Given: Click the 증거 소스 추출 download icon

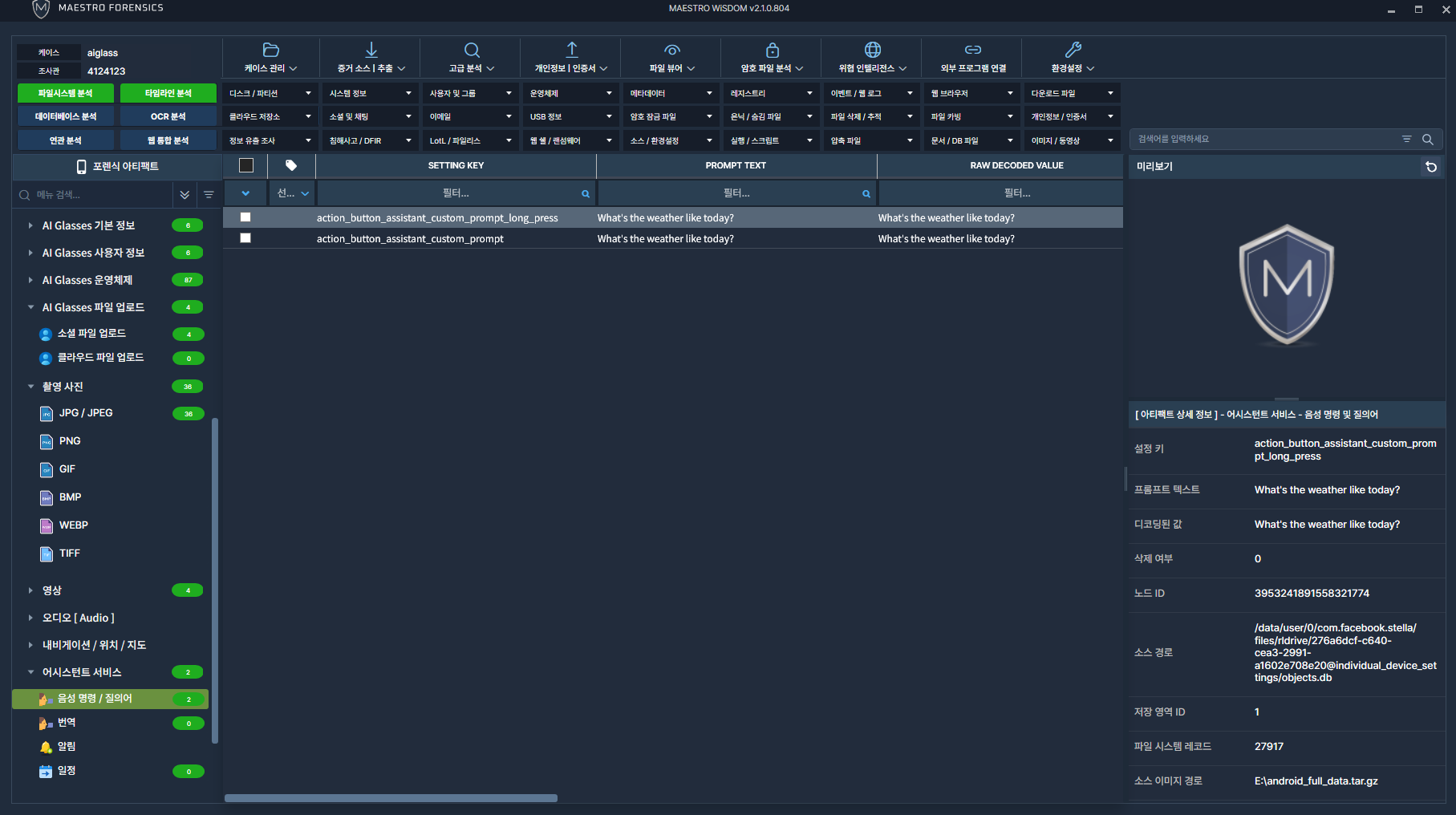Looking at the screenshot, I should tap(371, 50).
